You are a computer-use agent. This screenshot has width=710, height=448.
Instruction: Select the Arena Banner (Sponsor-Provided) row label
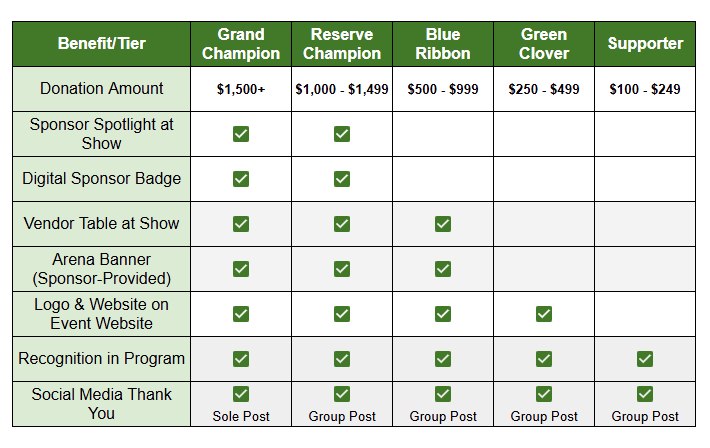[x=101, y=269]
